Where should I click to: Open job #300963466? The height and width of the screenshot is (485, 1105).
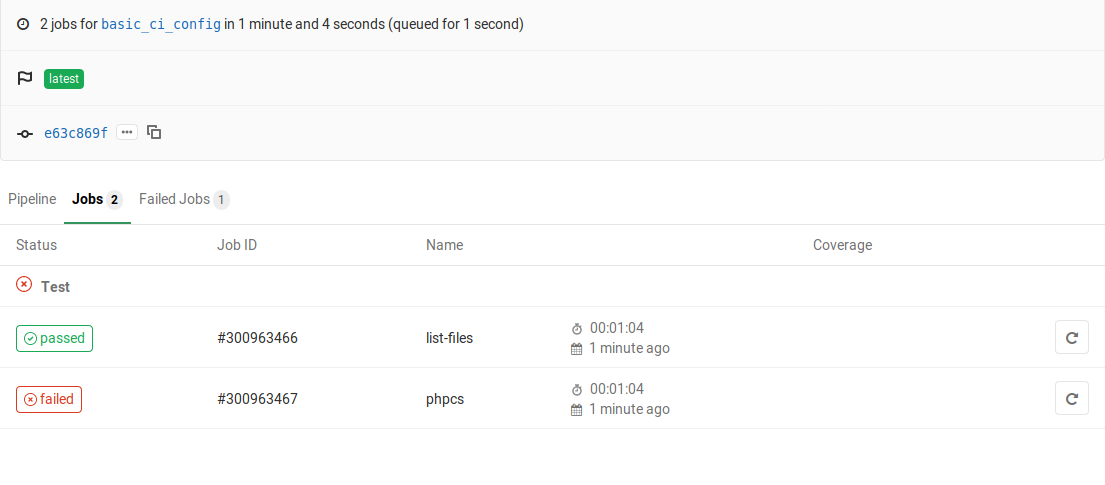(x=257, y=338)
